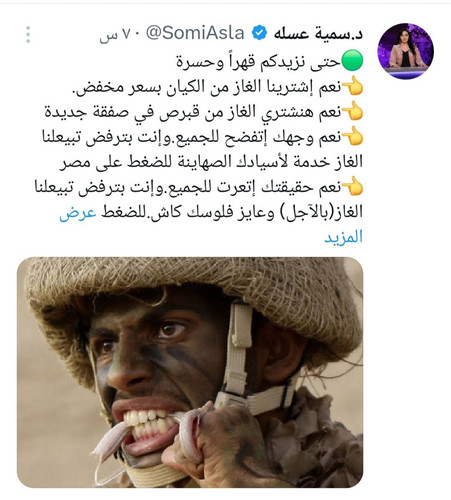Open the three-dot more options menu

click(x=28, y=35)
